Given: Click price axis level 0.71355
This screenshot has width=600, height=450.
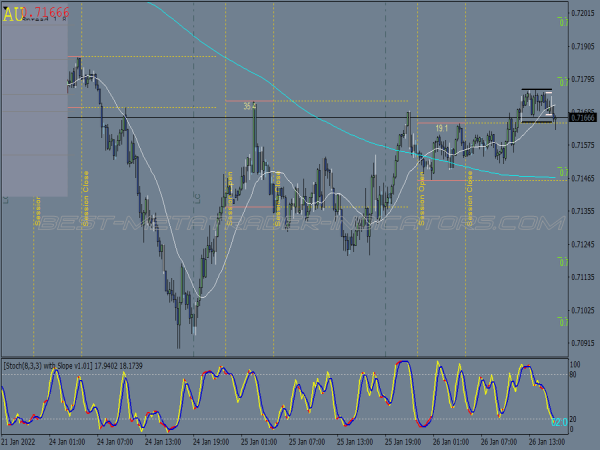Looking at the screenshot, I should tap(583, 211).
